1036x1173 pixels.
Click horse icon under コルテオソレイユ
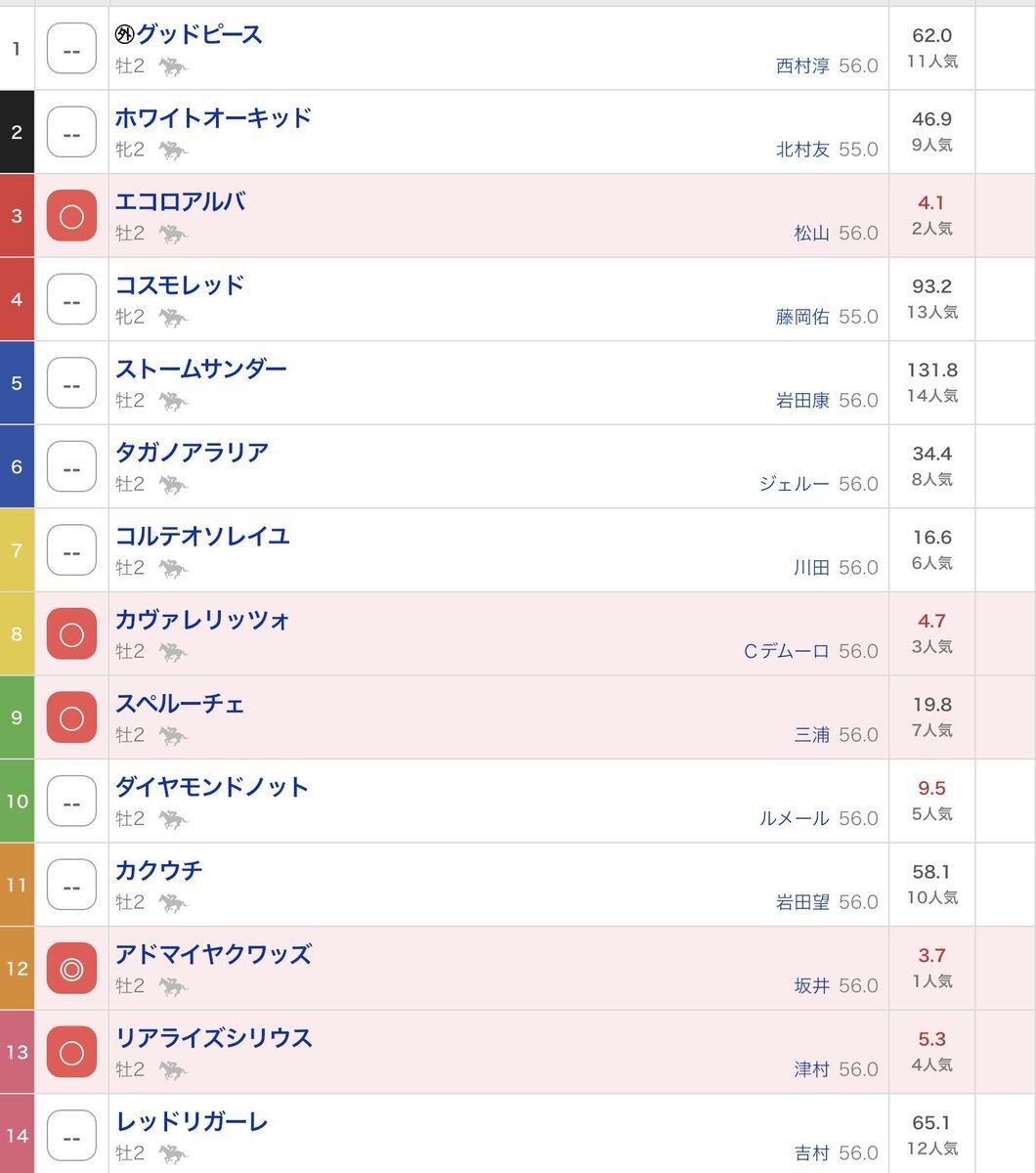click(x=173, y=568)
